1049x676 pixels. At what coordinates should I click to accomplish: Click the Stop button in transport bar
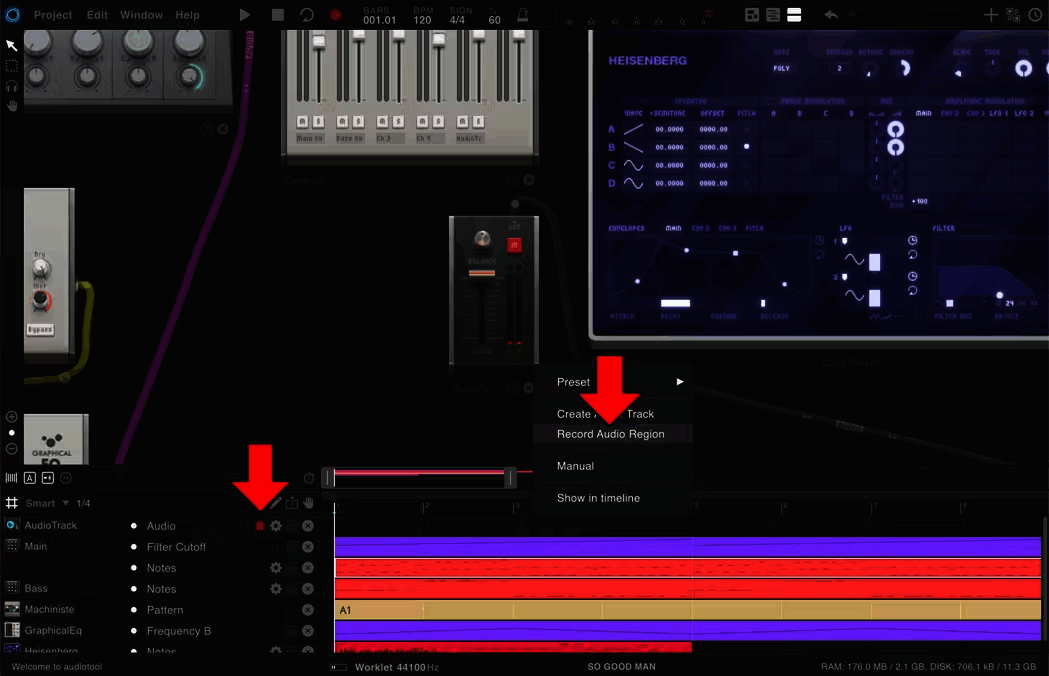pos(277,15)
